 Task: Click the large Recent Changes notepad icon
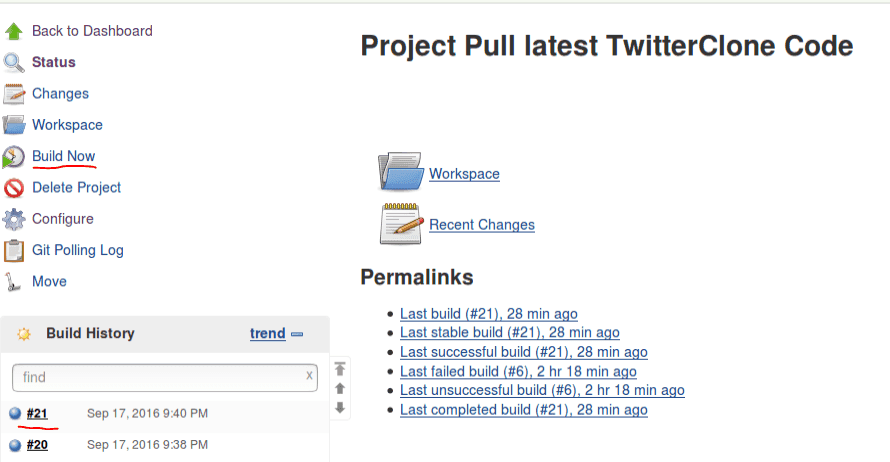401,224
